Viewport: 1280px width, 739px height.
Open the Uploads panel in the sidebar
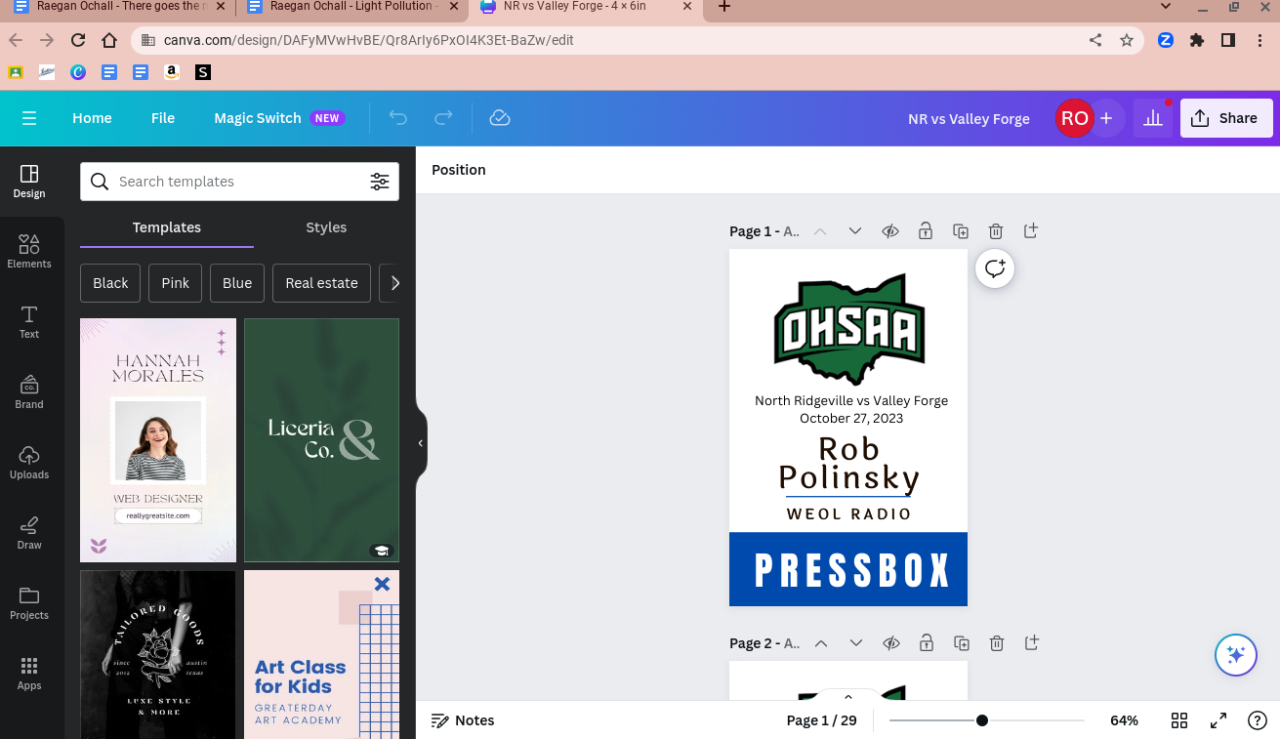pyautogui.click(x=29, y=462)
